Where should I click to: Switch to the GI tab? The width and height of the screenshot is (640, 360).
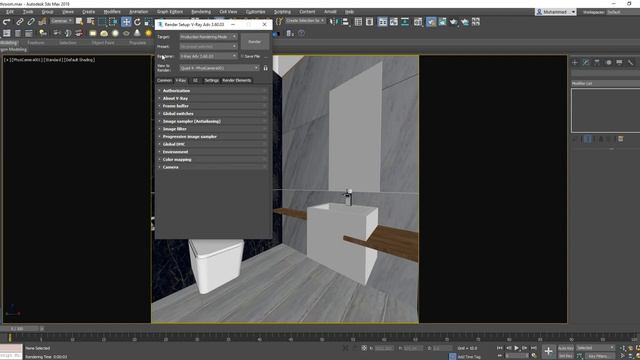point(195,80)
